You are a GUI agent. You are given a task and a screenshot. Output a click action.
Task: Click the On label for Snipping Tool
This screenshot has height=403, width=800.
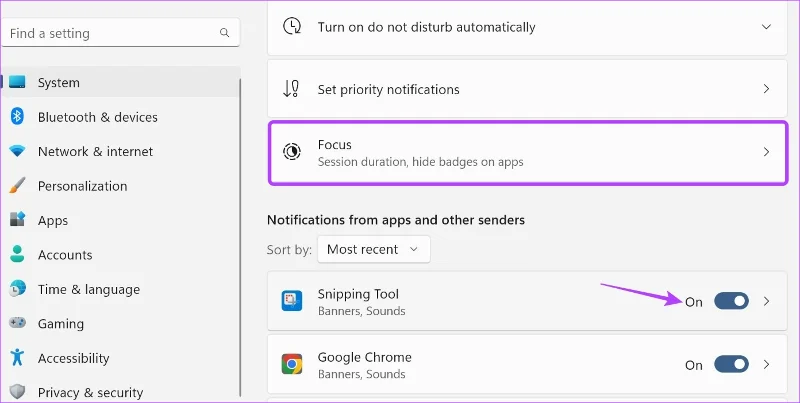tap(694, 302)
